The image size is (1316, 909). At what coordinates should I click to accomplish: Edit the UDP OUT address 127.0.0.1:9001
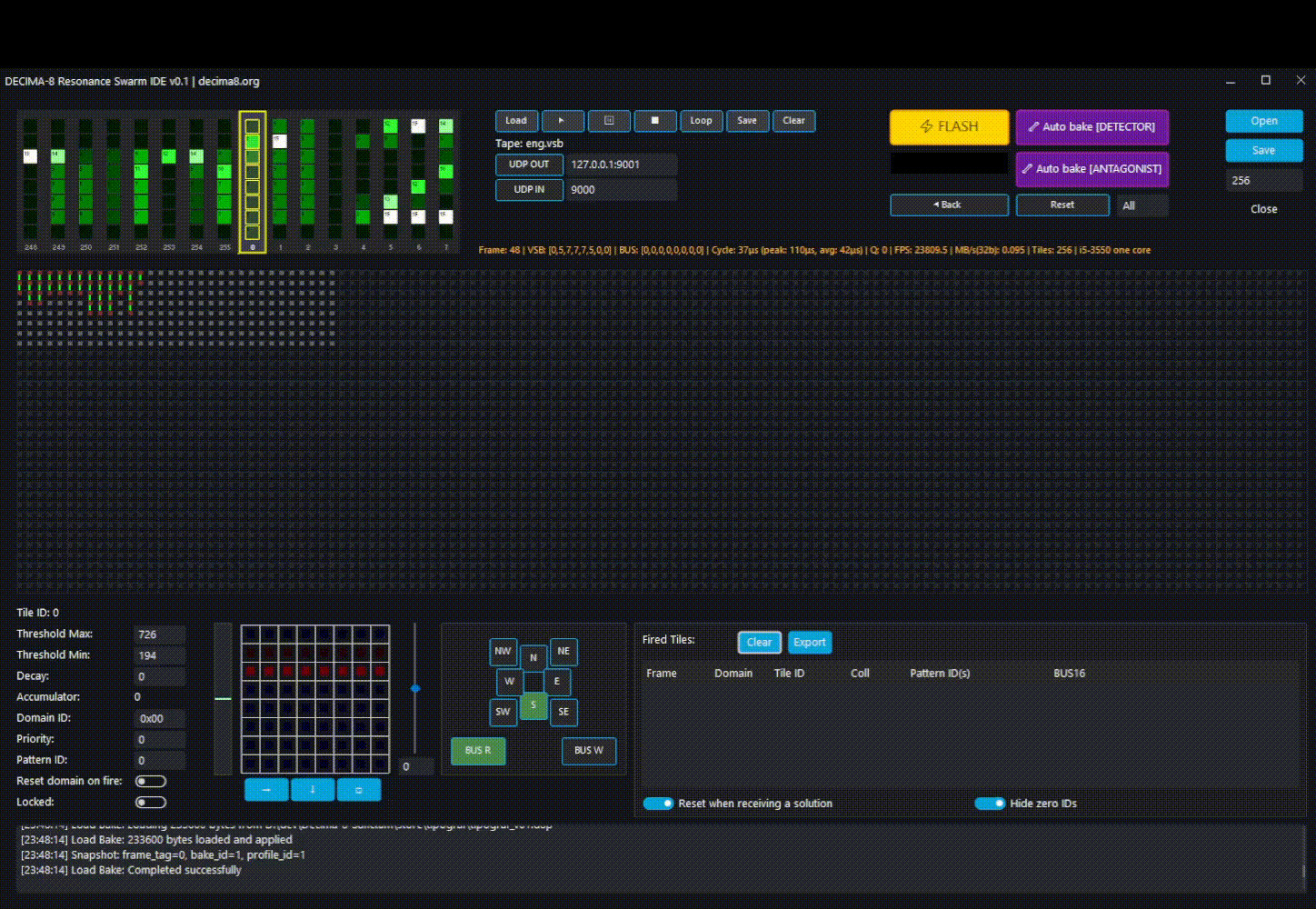click(x=622, y=165)
